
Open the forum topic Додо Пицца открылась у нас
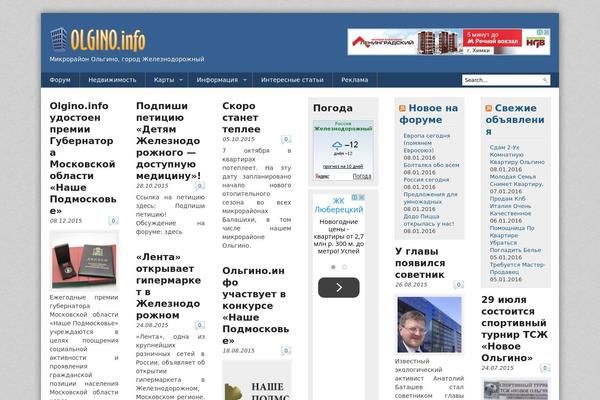(x=429, y=220)
